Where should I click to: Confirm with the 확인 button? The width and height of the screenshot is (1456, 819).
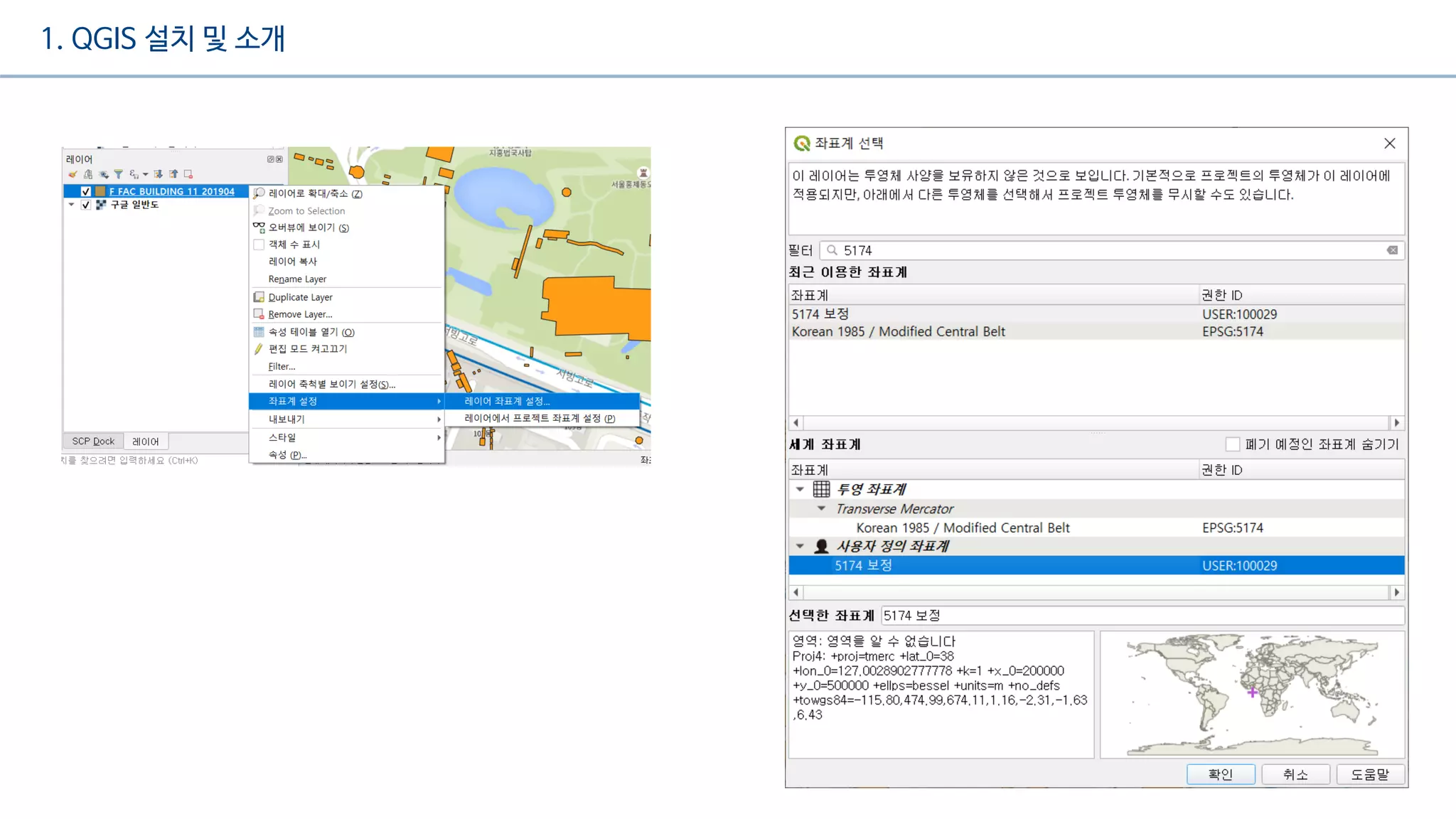(x=1221, y=774)
